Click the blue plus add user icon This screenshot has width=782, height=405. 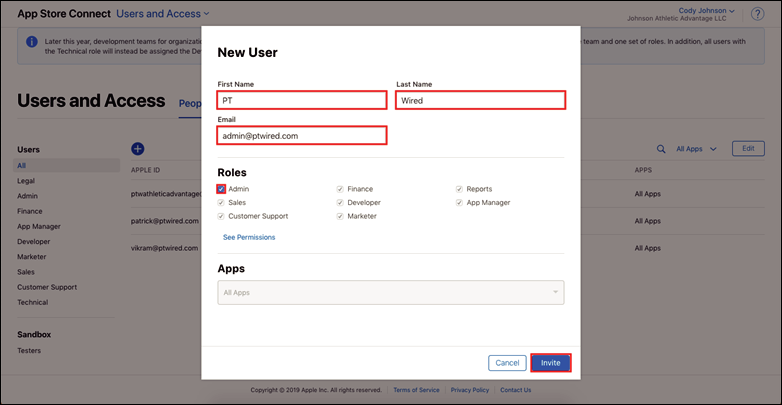point(137,148)
